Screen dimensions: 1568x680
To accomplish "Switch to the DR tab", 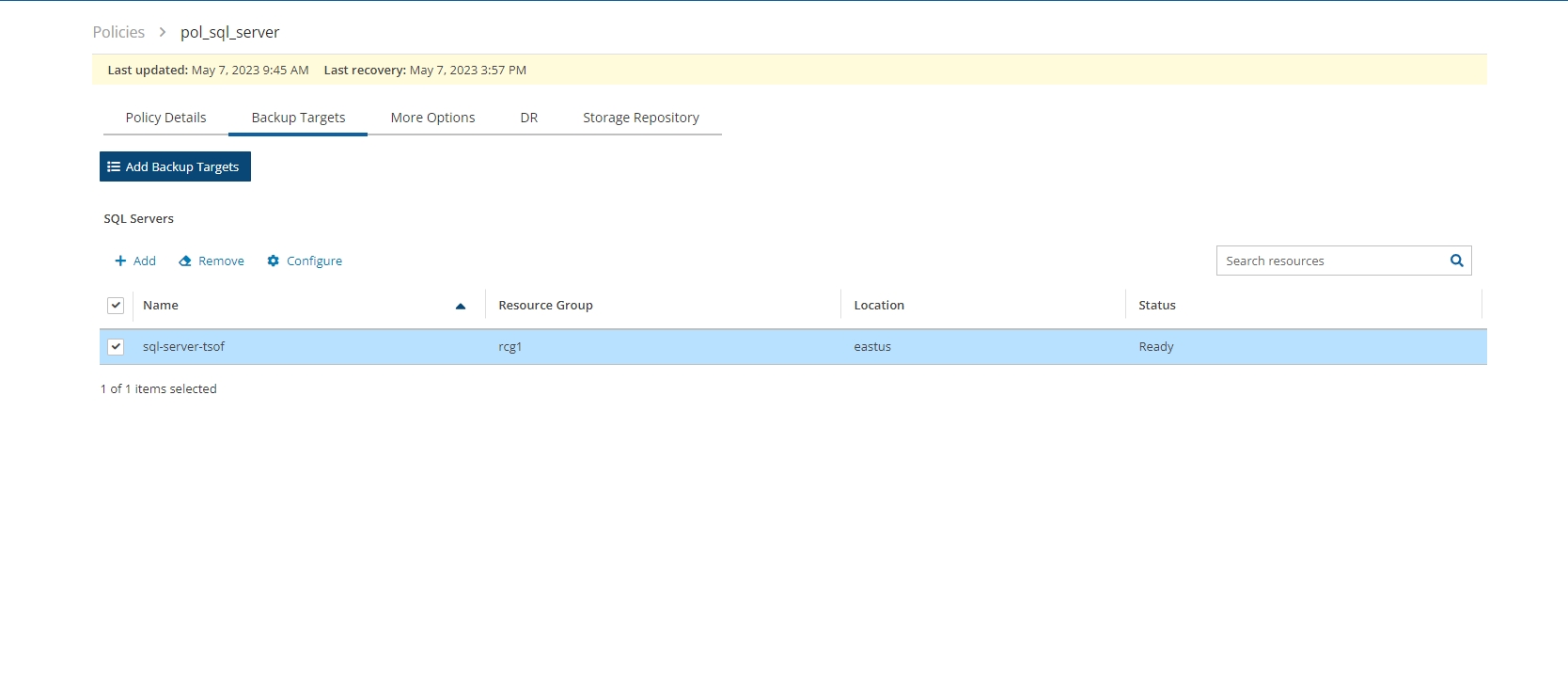I will pos(529,118).
